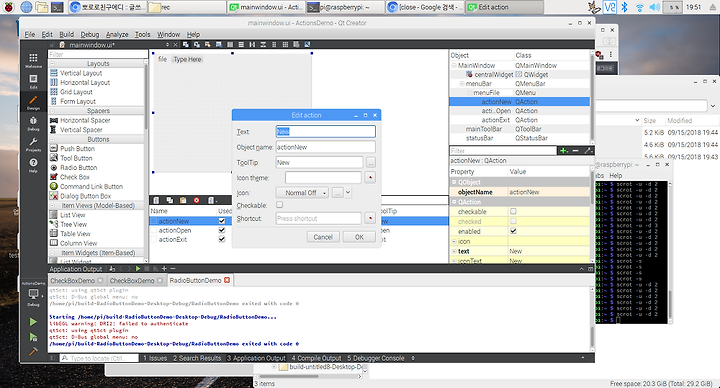Toggle Used checkbox for actionOpen
The height and width of the screenshot is (388, 720).
(x=222, y=230)
